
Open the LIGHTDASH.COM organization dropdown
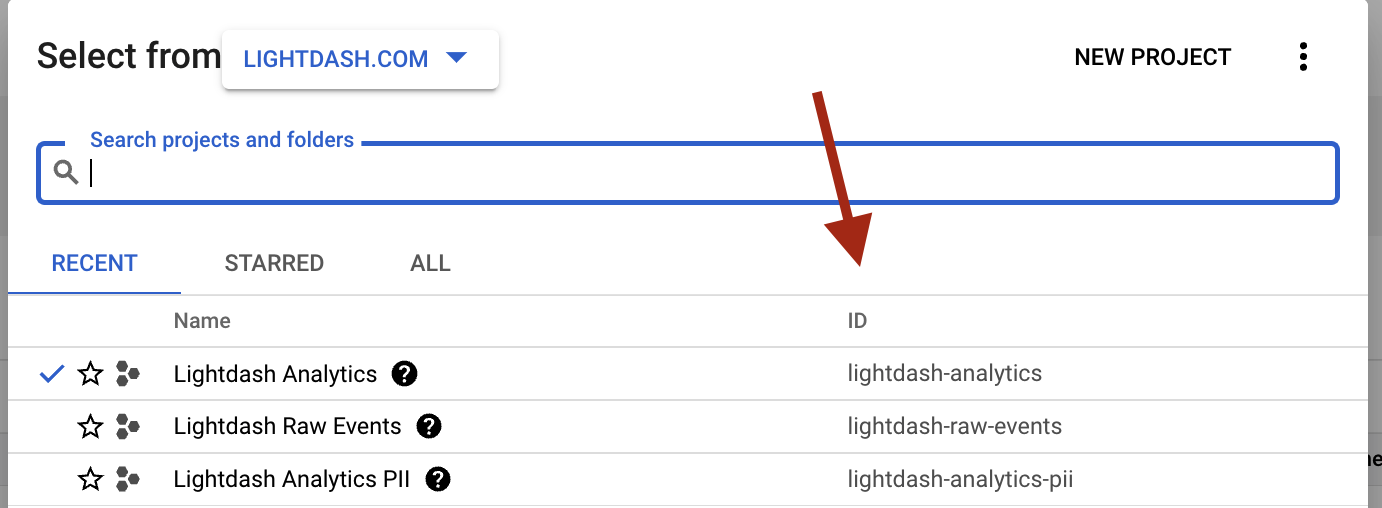(x=360, y=58)
